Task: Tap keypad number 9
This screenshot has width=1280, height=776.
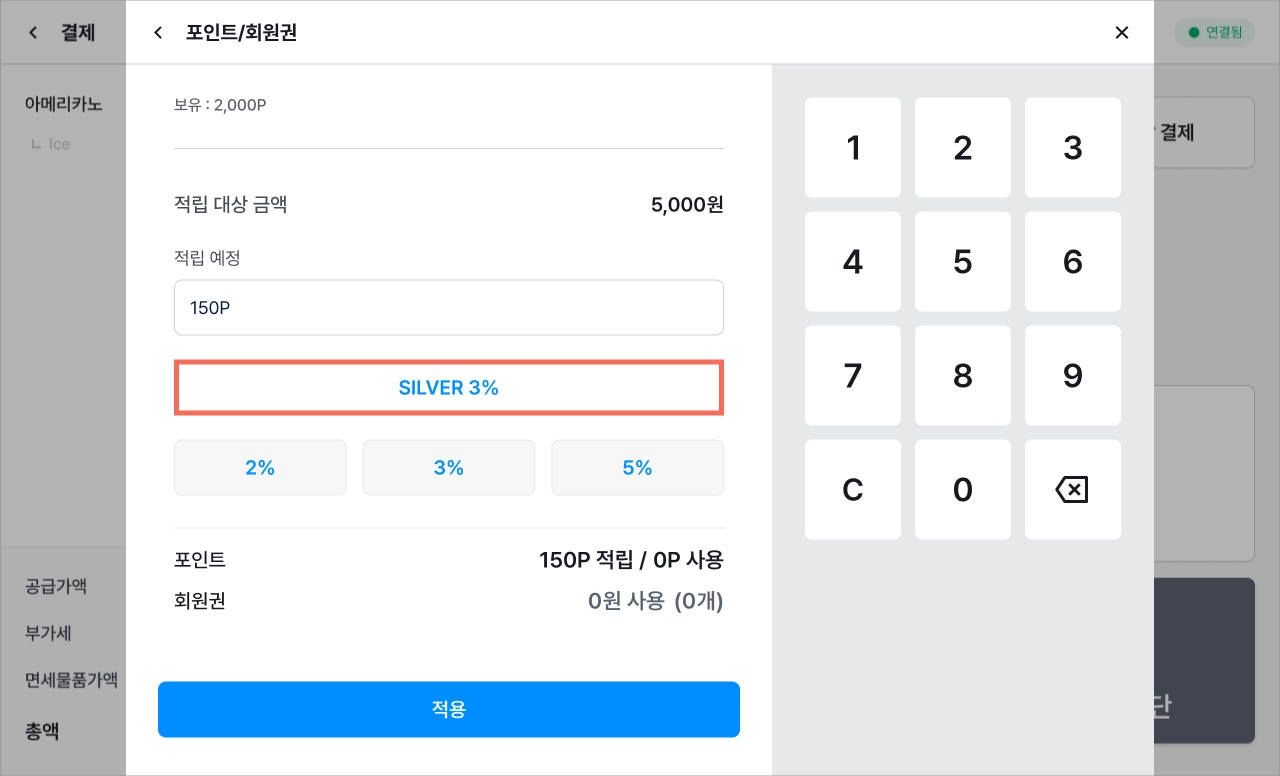Action: point(1073,376)
